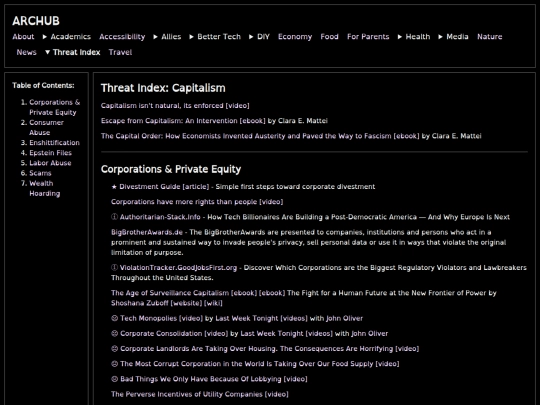Click info icon beside ViolationTracker.GoodJobsFirst.org

click(x=114, y=268)
